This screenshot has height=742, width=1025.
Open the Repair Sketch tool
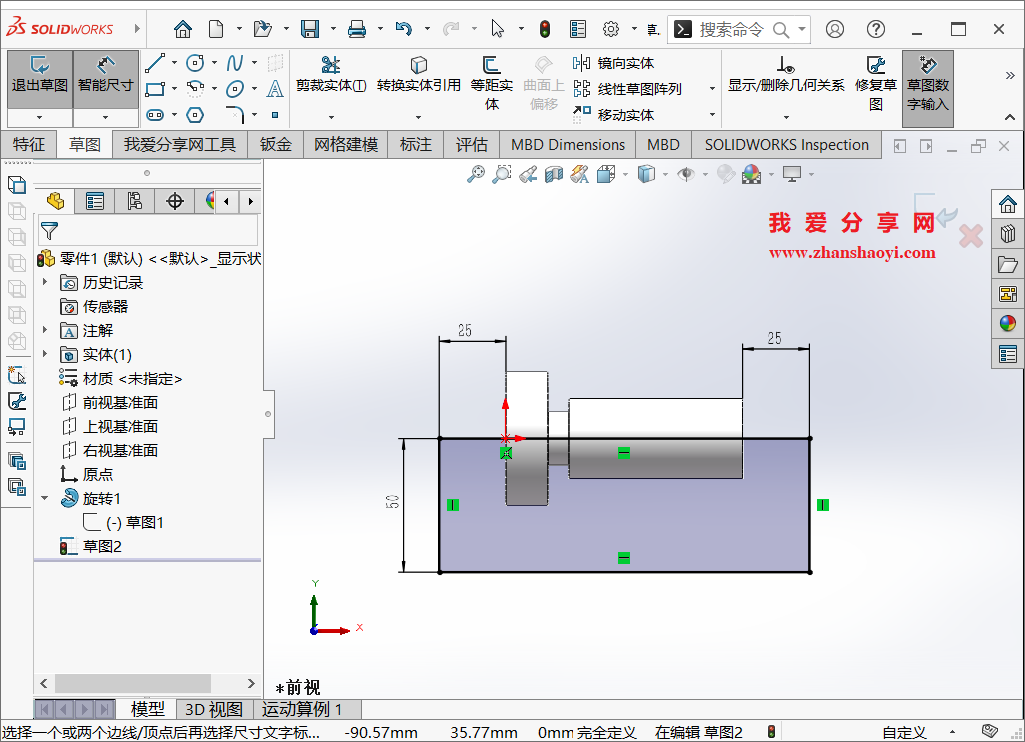click(x=875, y=80)
